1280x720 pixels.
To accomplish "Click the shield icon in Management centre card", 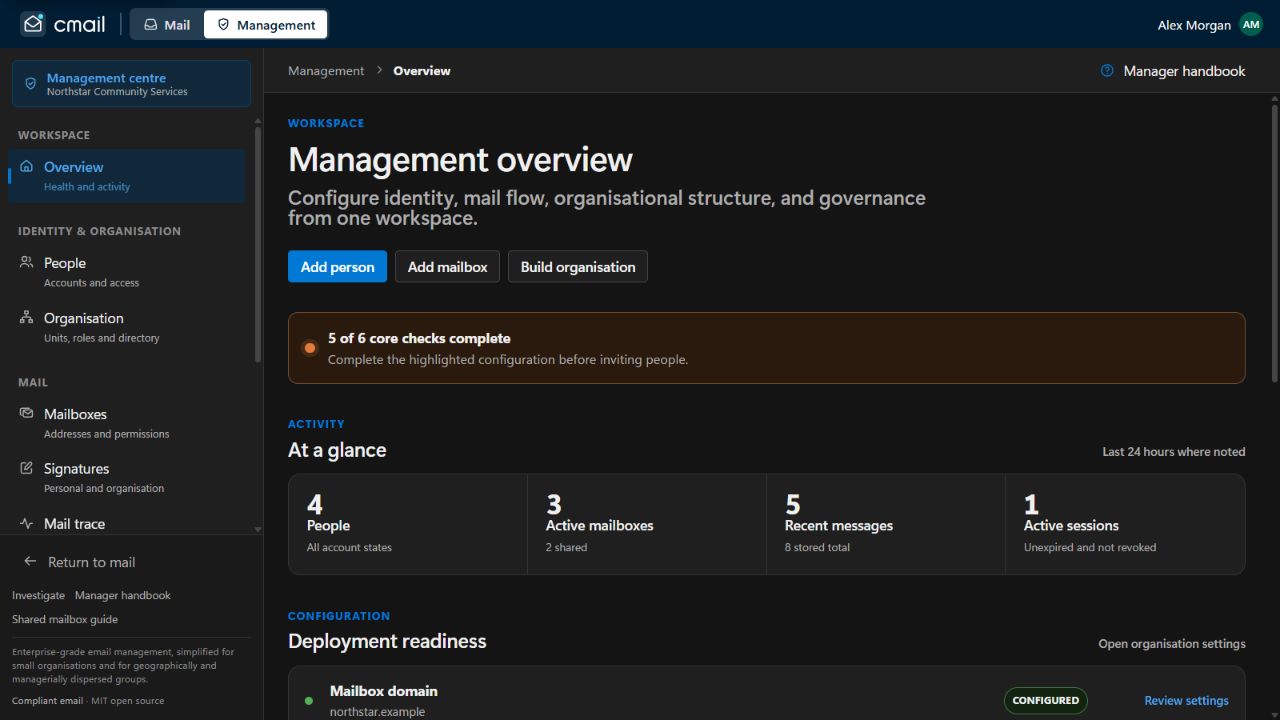I will 31,84.
